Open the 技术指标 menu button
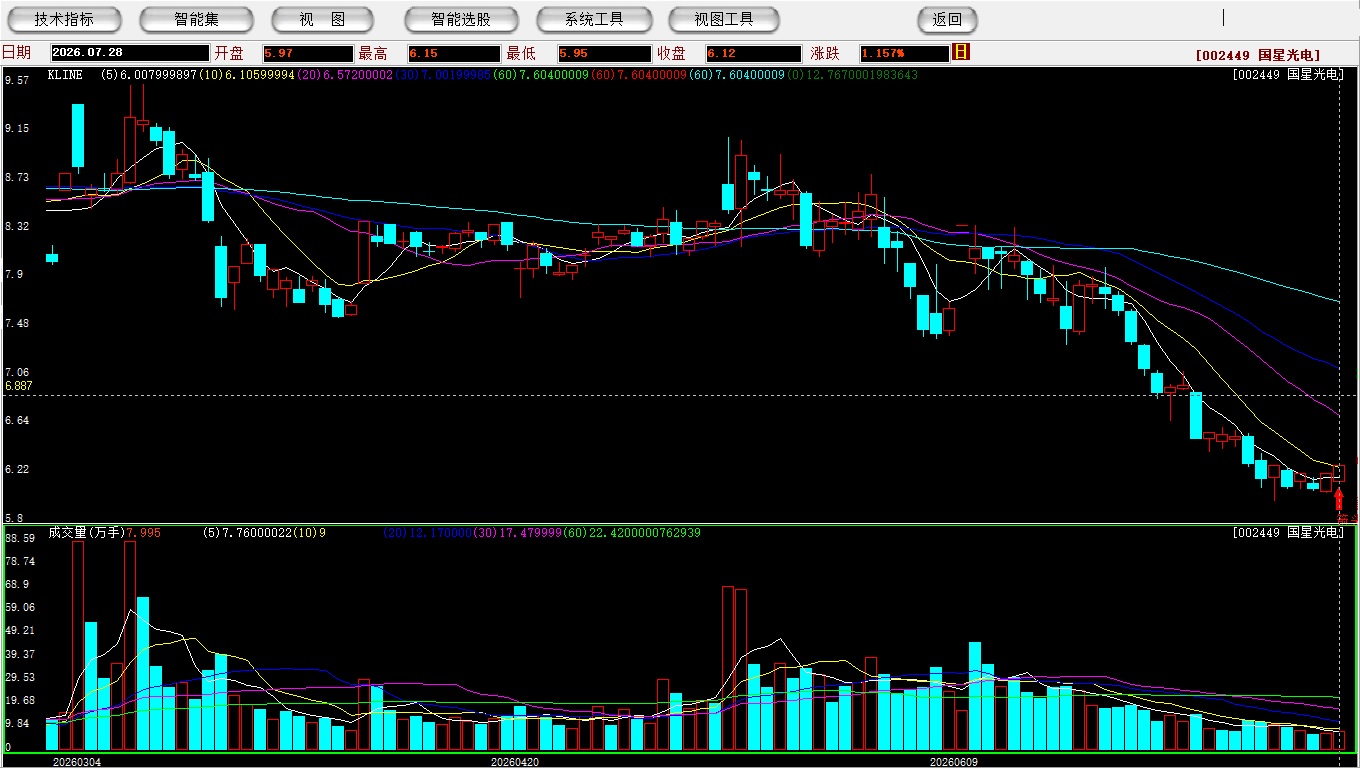 click(x=64, y=19)
